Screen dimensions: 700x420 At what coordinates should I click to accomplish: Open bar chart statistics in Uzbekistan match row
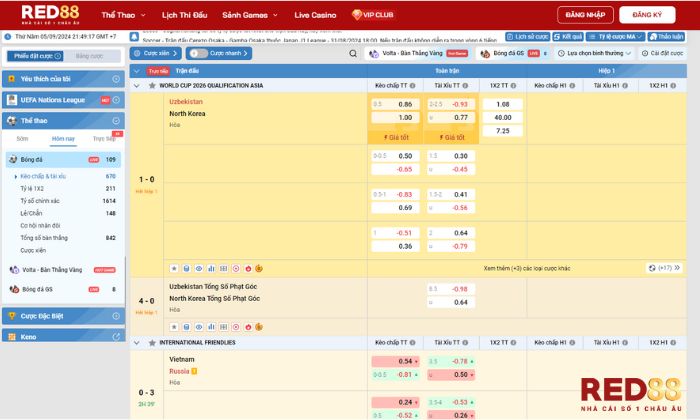211,268
